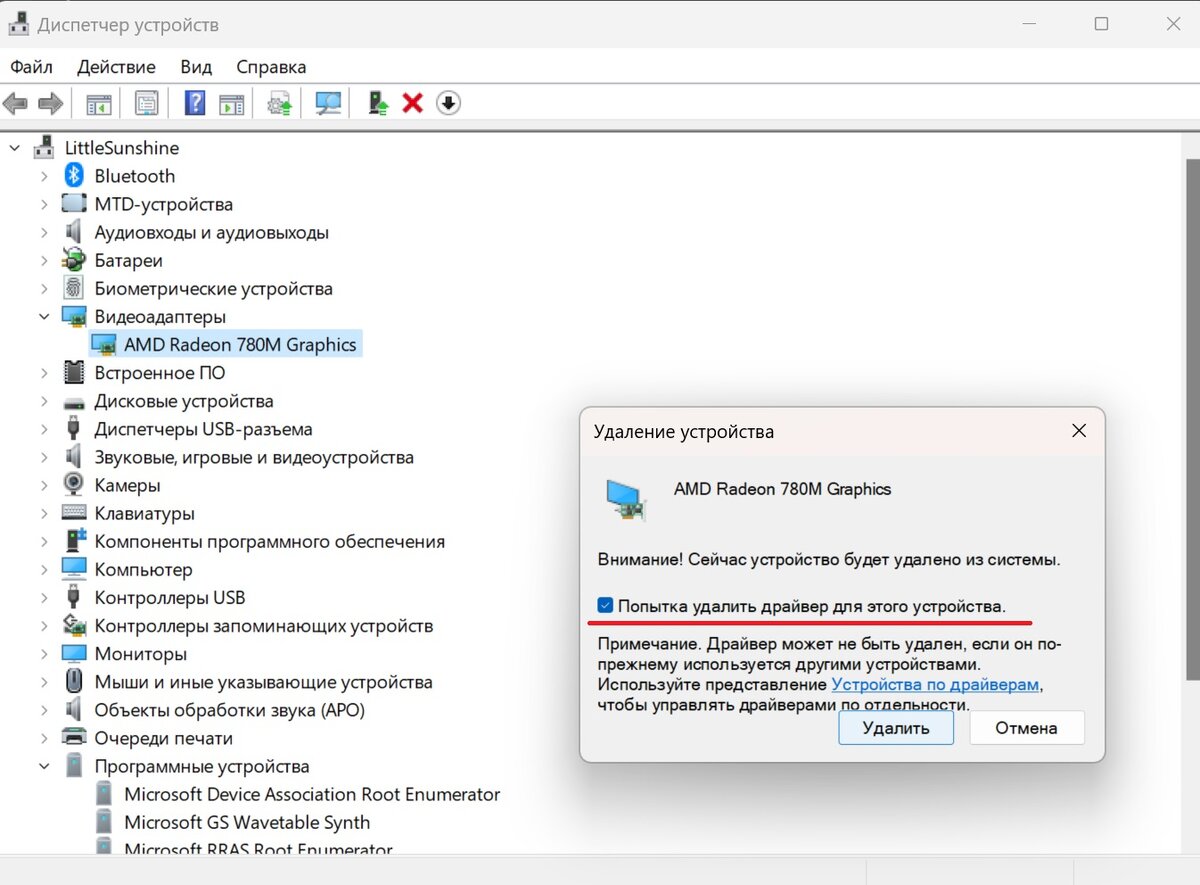Image resolution: width=1200 pixels, height=885 pixels.
Task: Click the Объекты обработки звука (APO) label
Action: coord(230,710)
